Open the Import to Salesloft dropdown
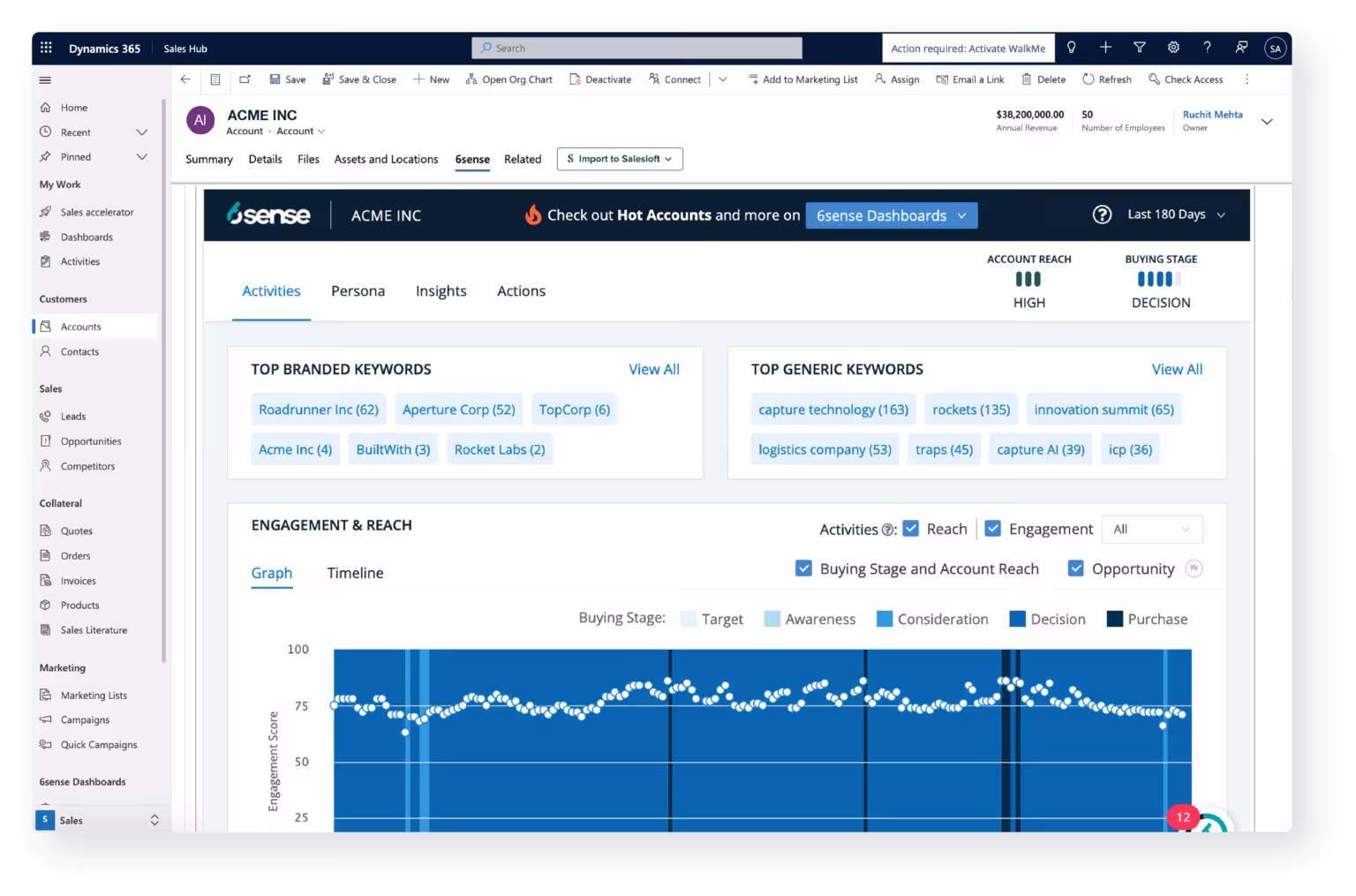This screenshot has width=1356, height=896. [620, 159]
